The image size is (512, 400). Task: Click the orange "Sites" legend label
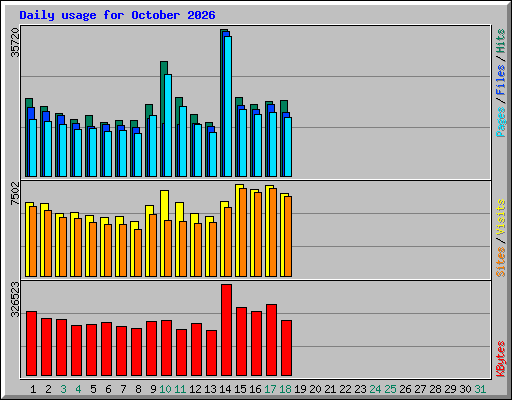pos(501,262)
